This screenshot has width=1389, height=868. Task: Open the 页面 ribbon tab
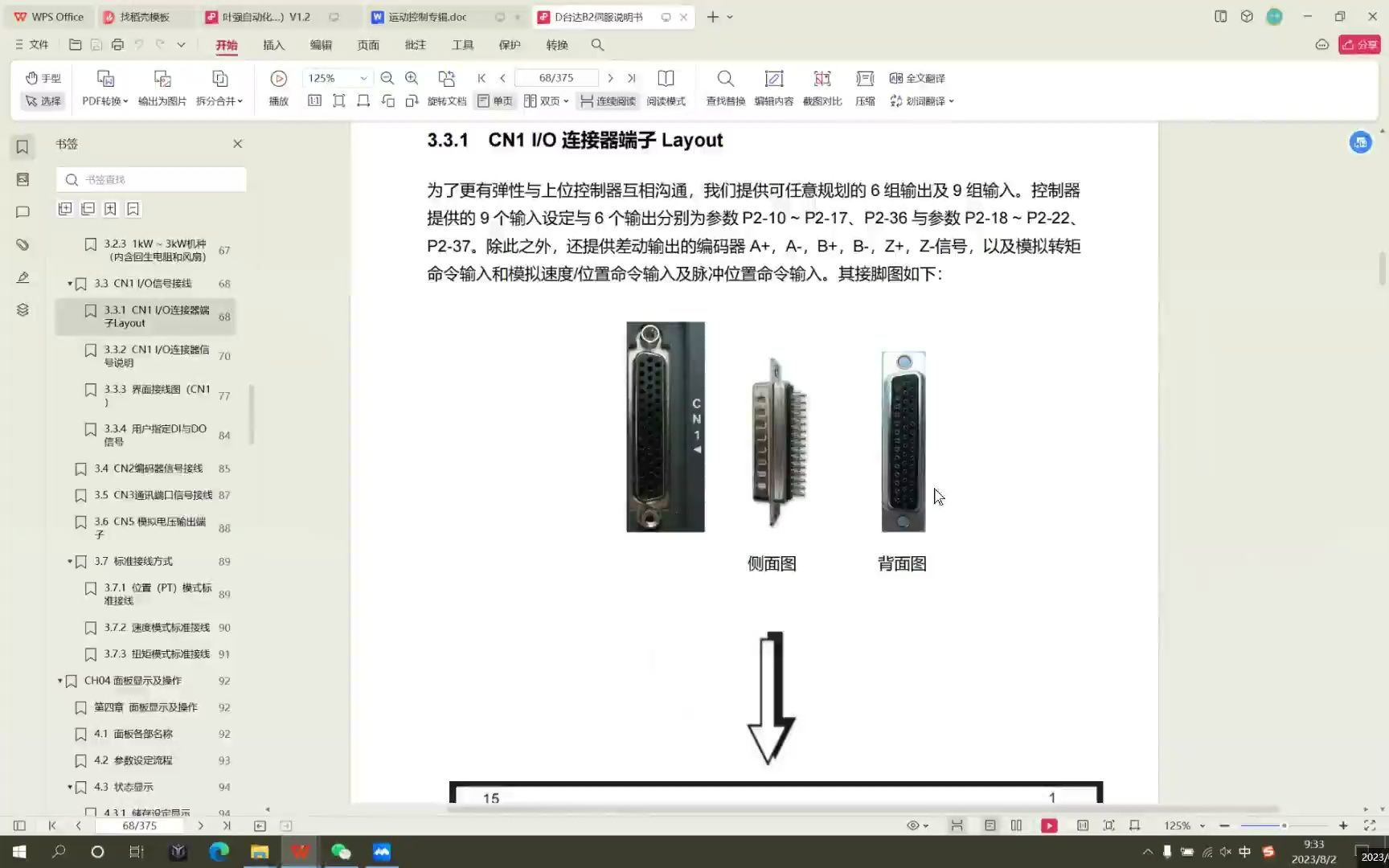click(x=368, y=45)
